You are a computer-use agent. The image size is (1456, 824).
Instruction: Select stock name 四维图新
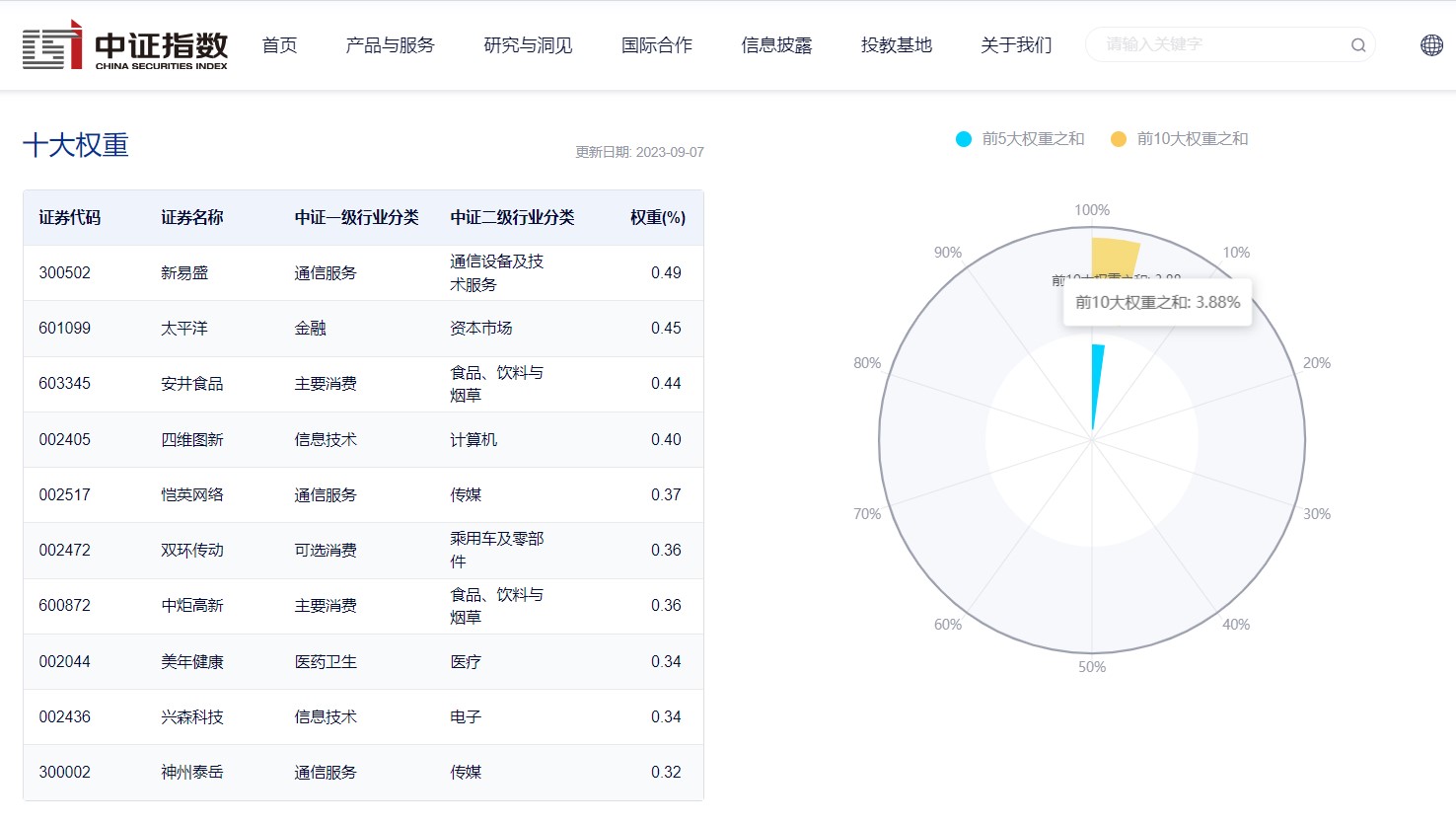[192, 439]
